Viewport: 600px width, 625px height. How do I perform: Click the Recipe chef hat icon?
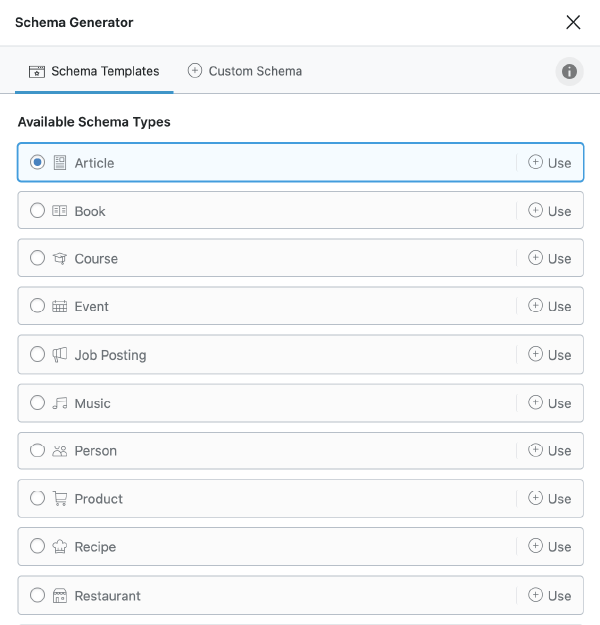(60, 547)
